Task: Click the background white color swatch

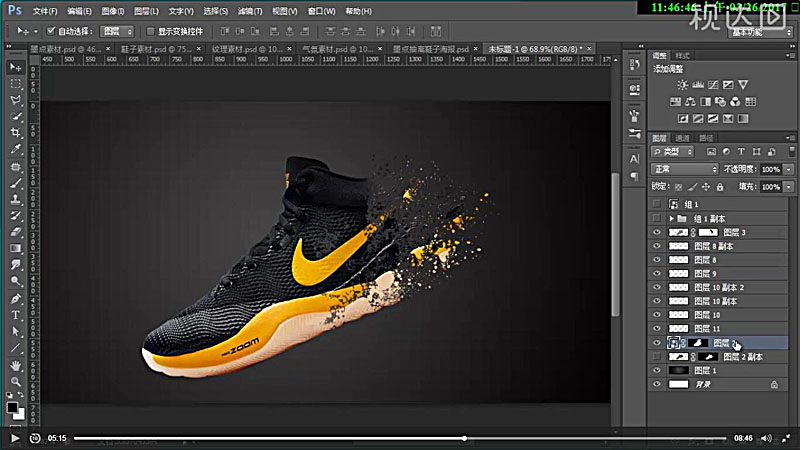Action: click(20, 414)
